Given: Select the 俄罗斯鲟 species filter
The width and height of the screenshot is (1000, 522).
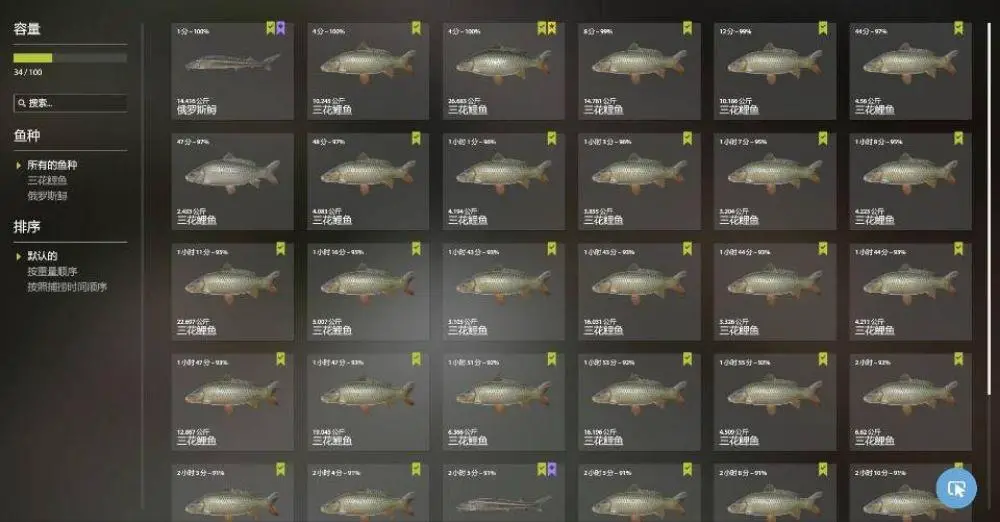Looking at the screenshot, I should click(47, 196).
